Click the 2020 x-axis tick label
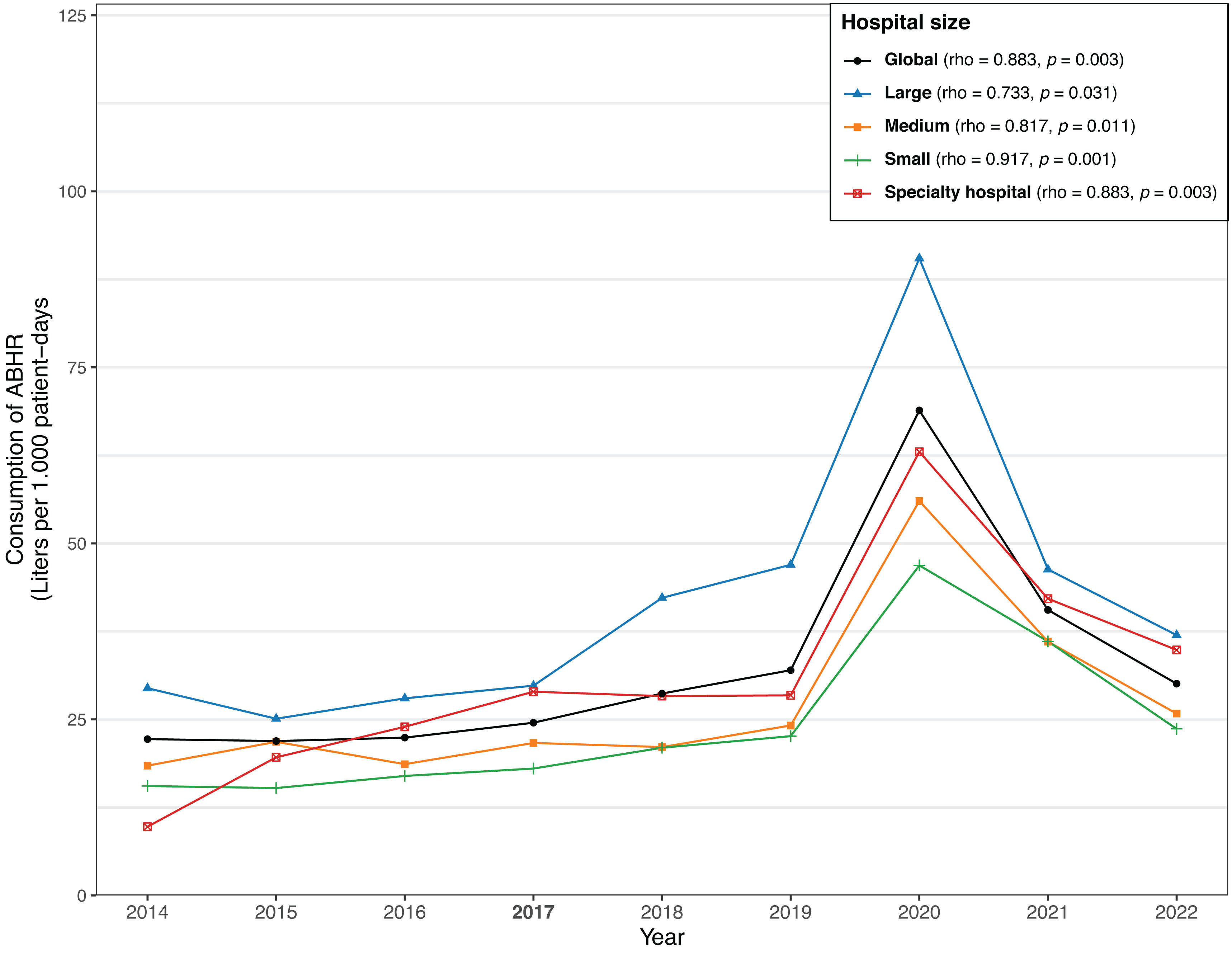The height and width of the screenshot is (959, 1232). point(919,912)
